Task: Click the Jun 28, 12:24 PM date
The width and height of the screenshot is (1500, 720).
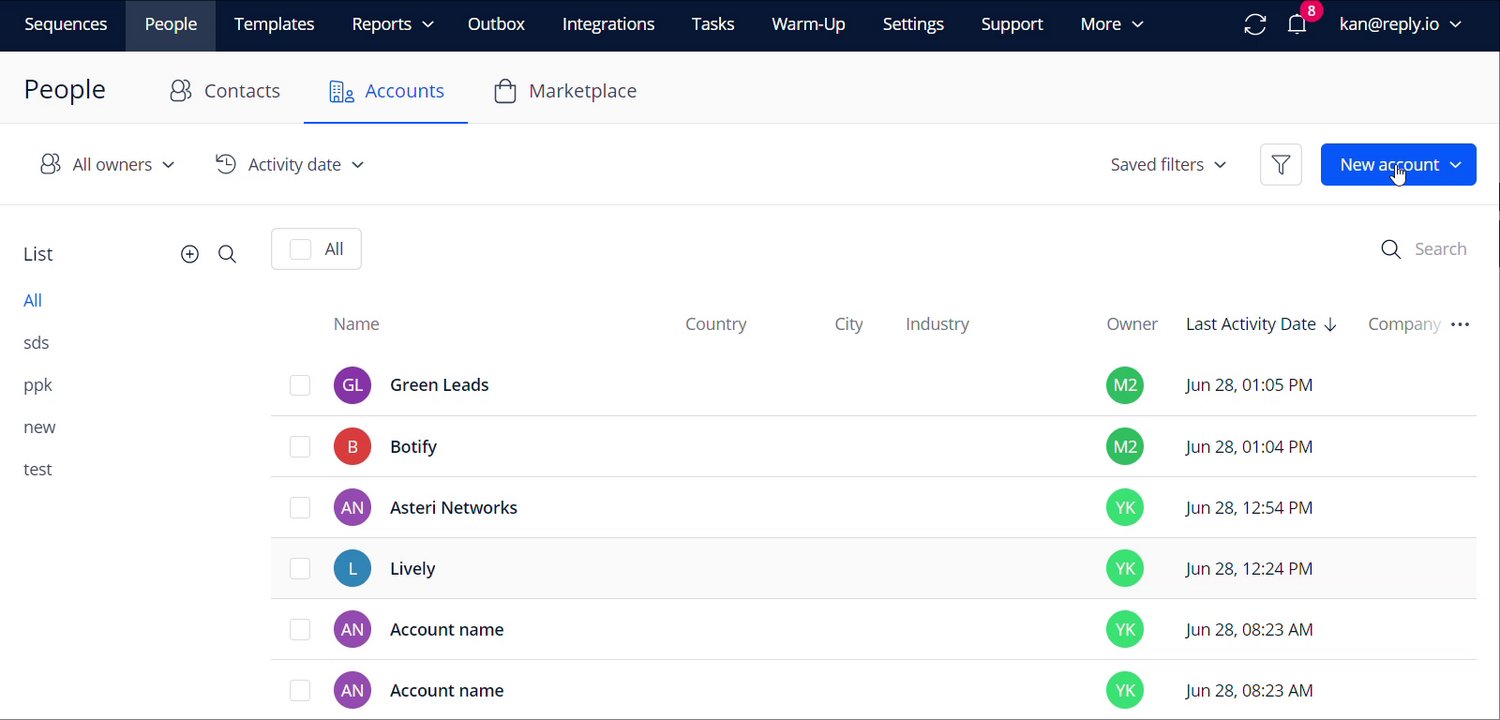Action: pyautogui.click(x=1249, y=569)
